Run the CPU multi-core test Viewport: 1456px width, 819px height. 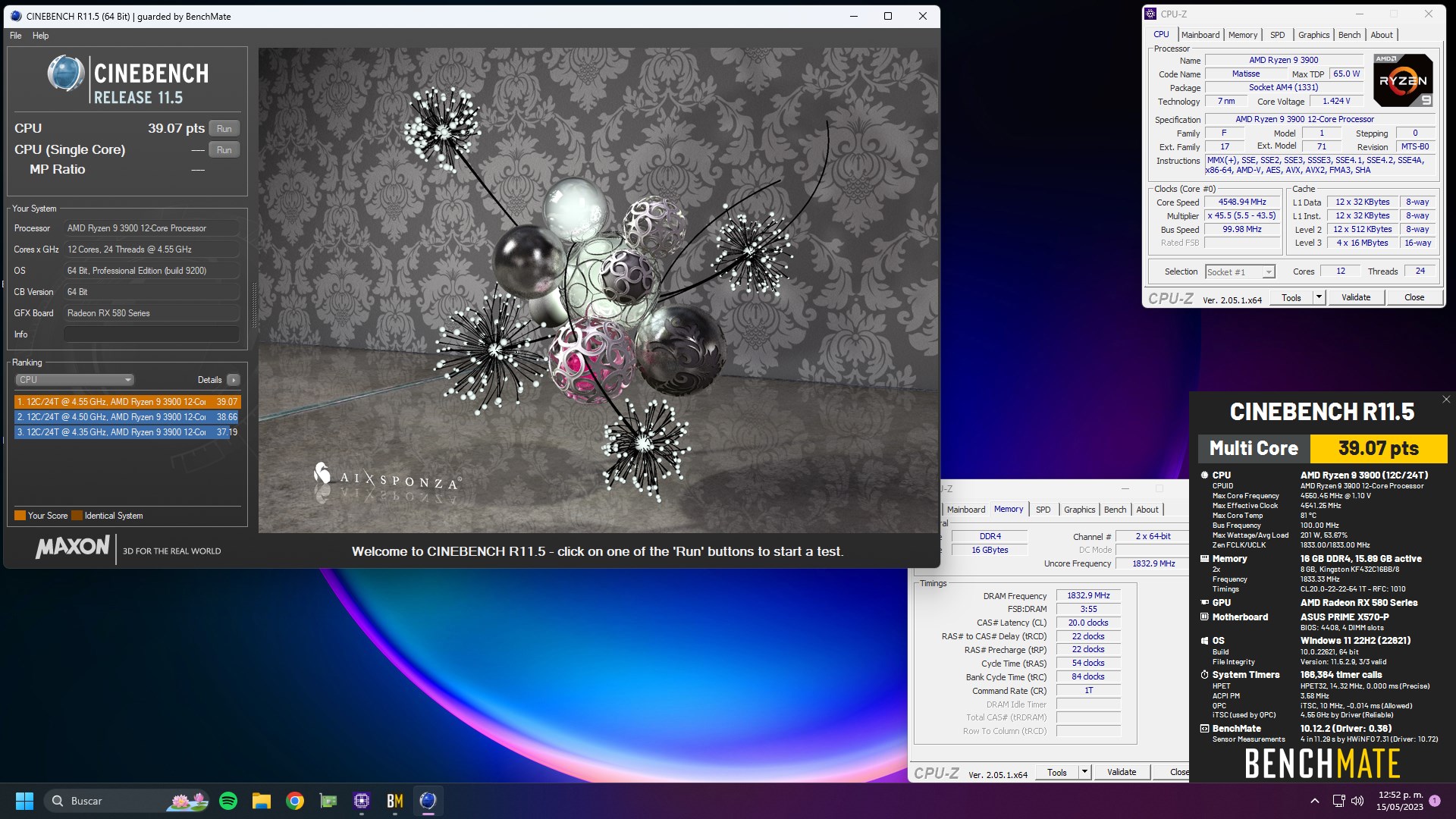(x=224, y=129)
